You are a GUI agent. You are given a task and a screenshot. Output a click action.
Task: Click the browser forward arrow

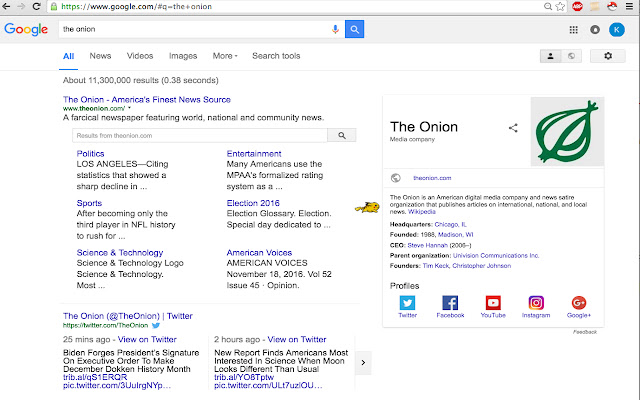[x=21, y=7]
